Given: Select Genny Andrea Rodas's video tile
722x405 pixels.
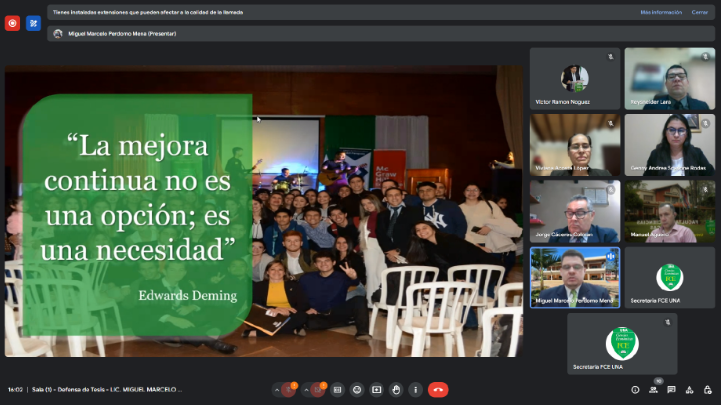Looking at the screenshot, I should point(670,145).
